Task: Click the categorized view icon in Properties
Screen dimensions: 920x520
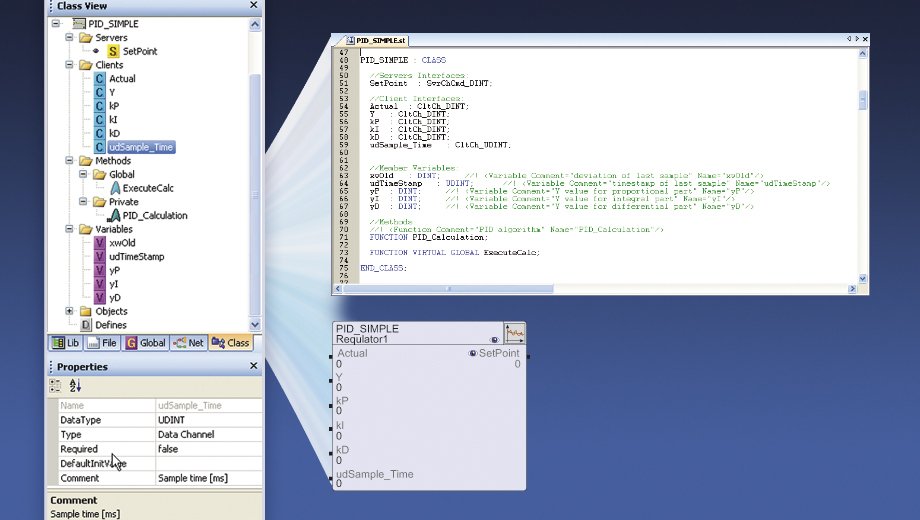Action: [x=55, y=386]
